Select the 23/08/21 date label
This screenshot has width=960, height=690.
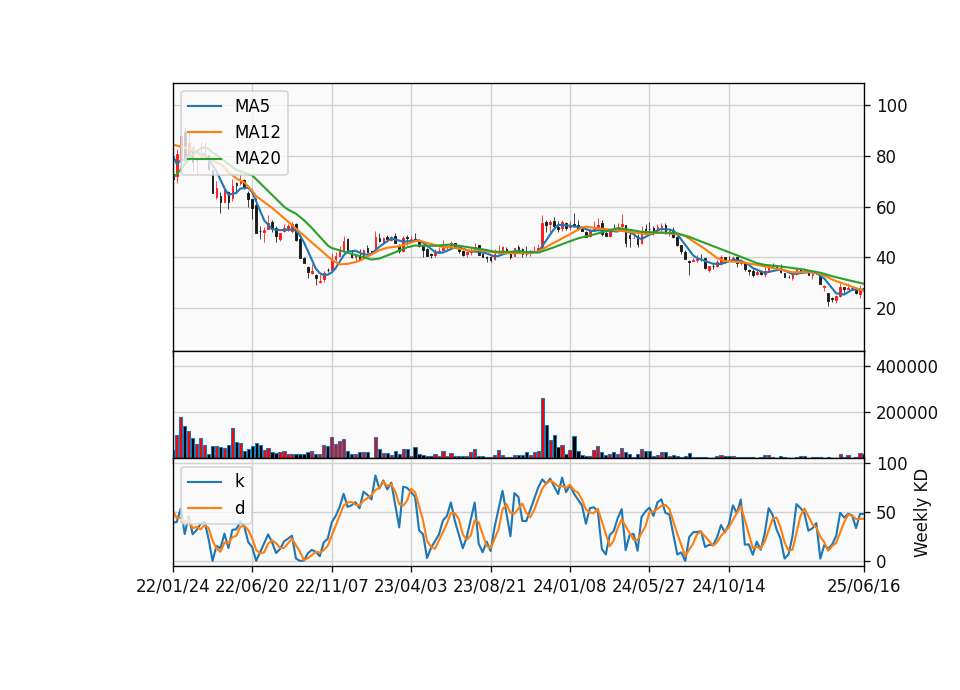pyautogui.click(x=490, y=586)
